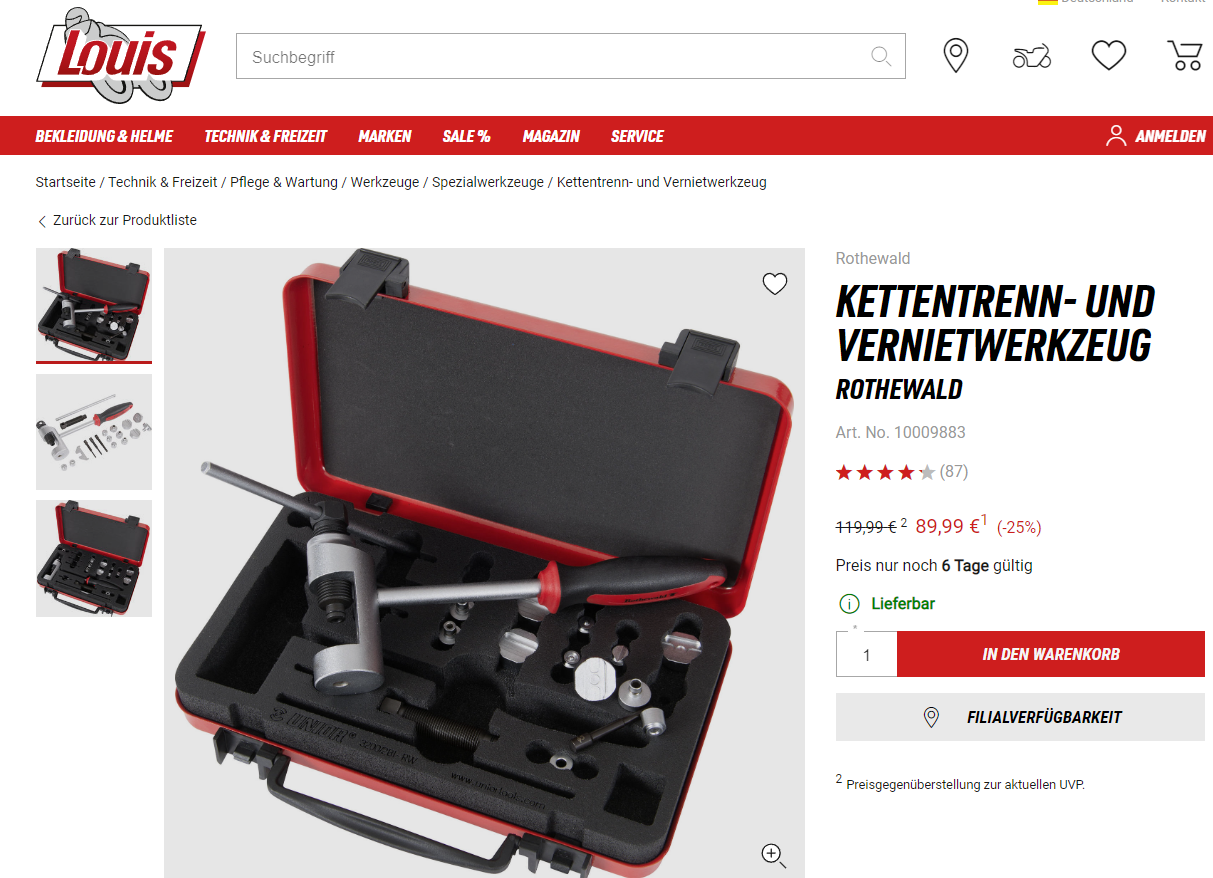Select the second product thumbnail

(x=94, y=432)
